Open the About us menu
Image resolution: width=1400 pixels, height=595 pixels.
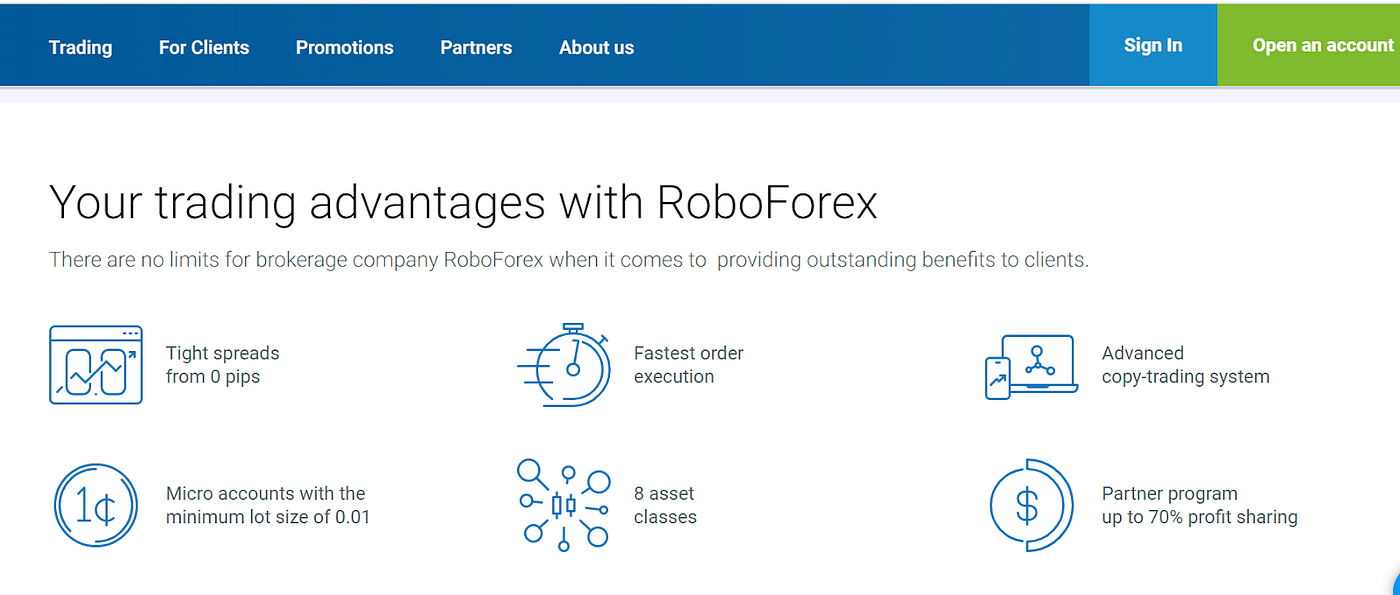pyautogui.click(x=597, y=47)
